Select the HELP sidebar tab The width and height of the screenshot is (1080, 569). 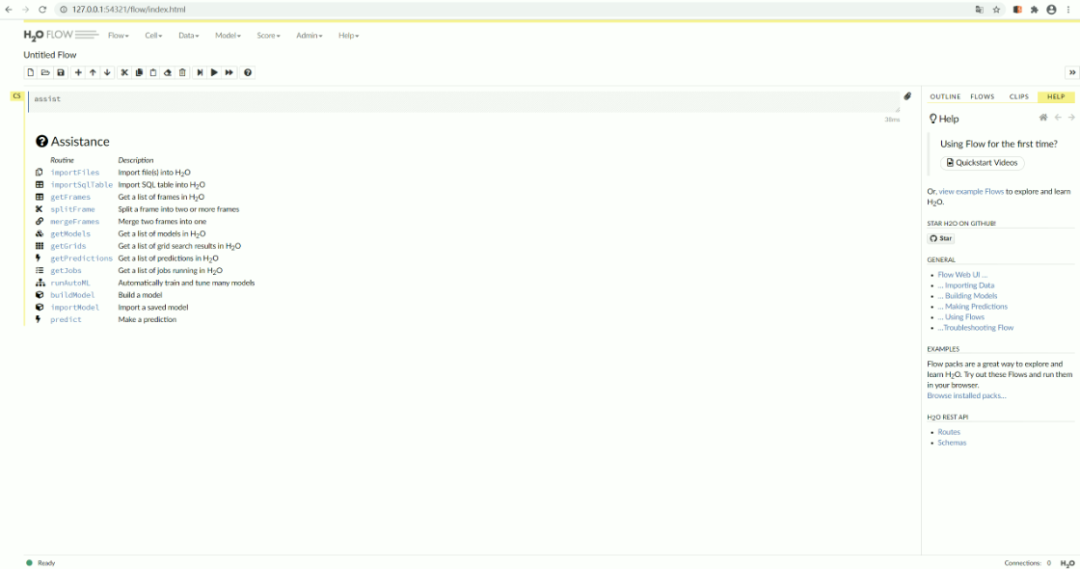[1056, 97]
